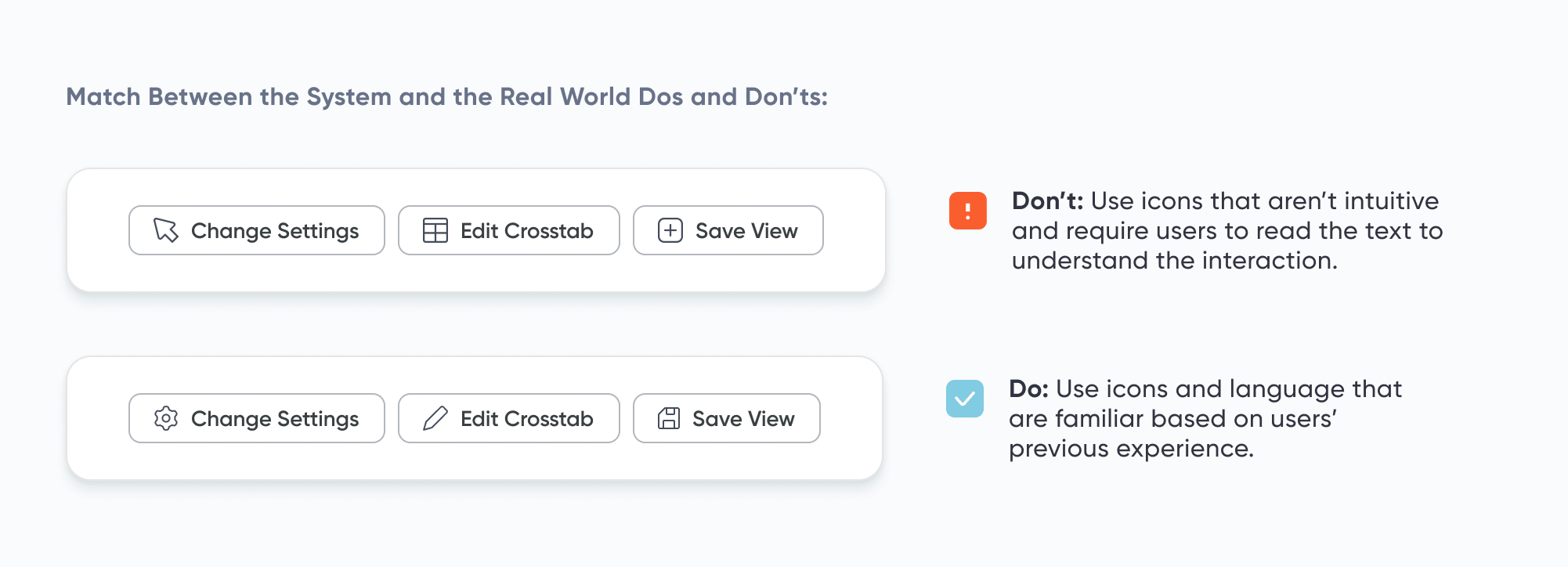Image resolution: width=1568 pixels, height=567 pixels.
Task: Click Save View in the second card
Action: coord(726,418)
